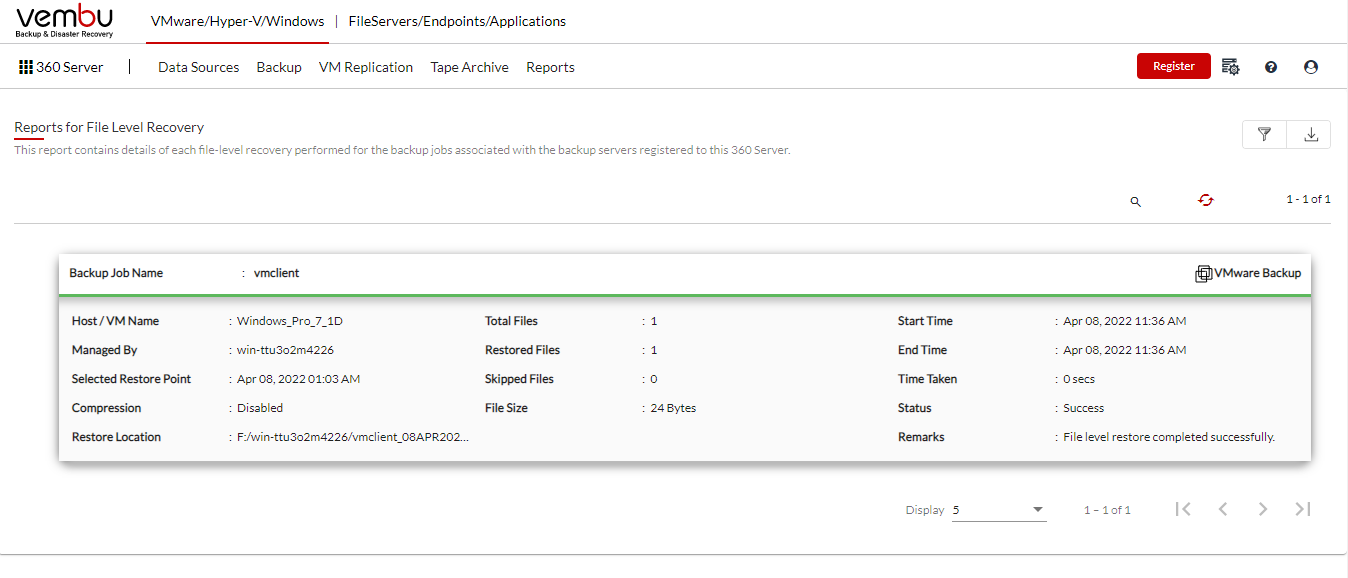Go to first page of results
1348x578 pixels.
click(x=1183, y=509)
